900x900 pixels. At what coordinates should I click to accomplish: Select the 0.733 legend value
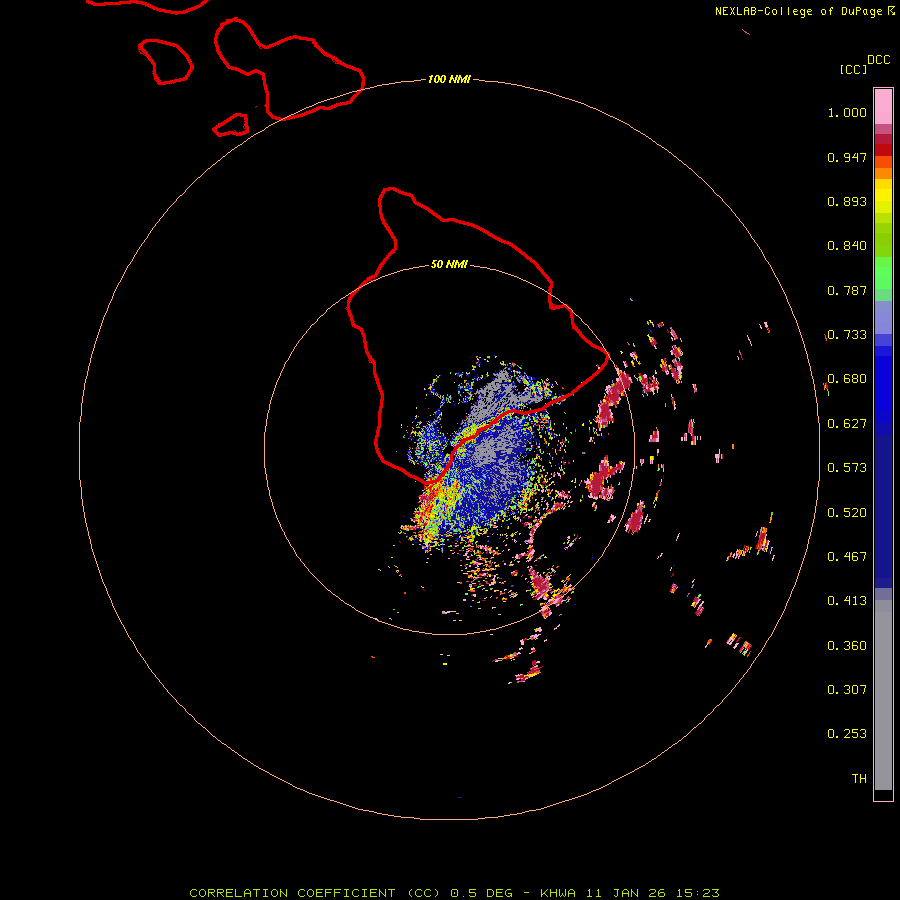click(847, 335)
